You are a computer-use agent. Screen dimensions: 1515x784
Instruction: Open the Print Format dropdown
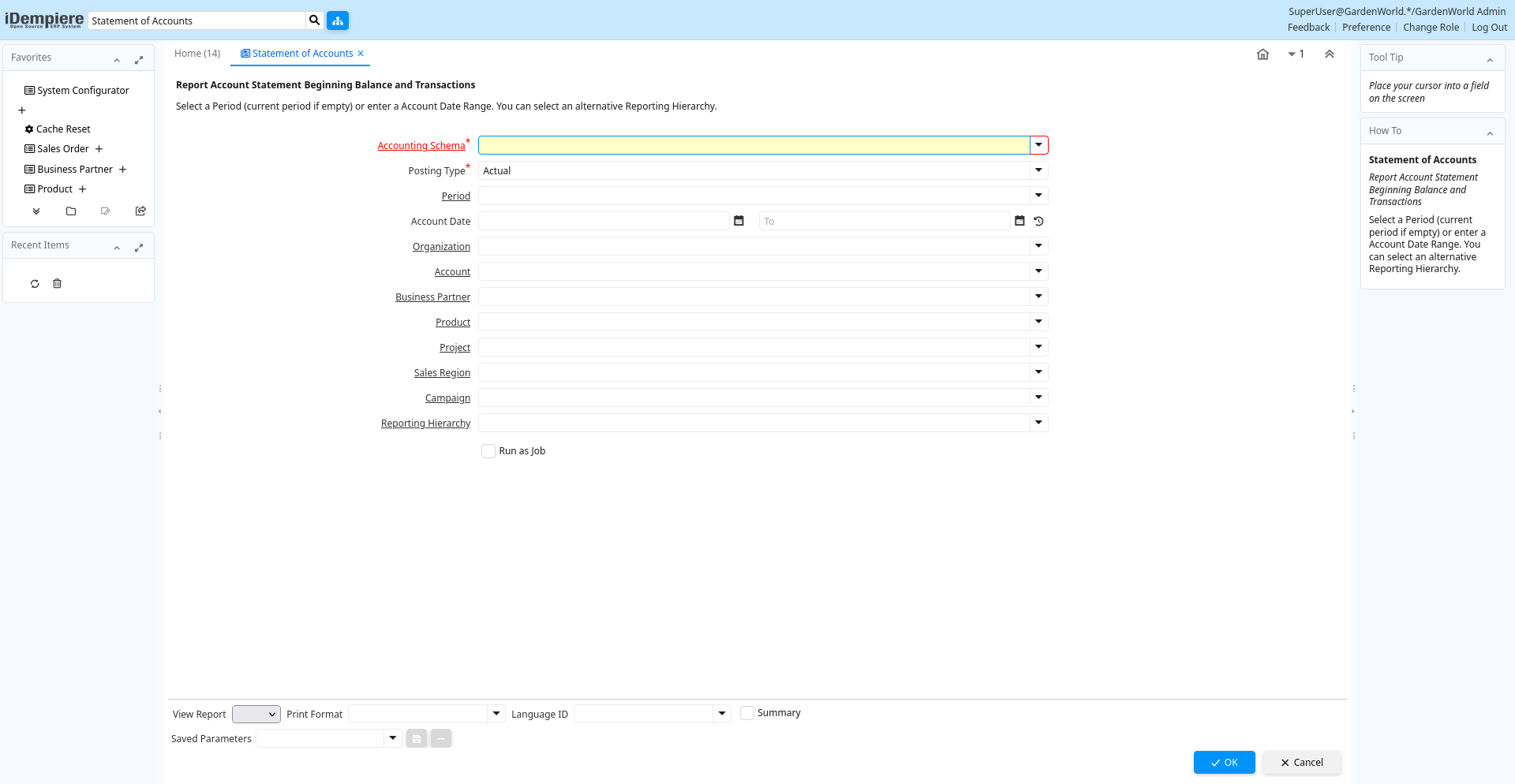pyautogui.click(x=496, y=714)
